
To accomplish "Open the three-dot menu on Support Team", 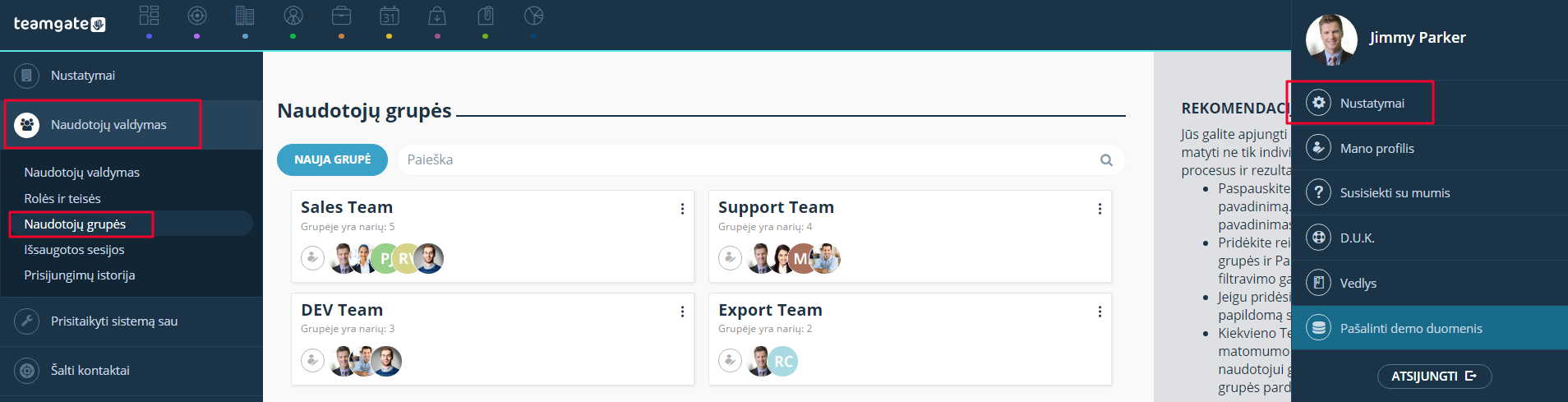I will [1100, 209].
